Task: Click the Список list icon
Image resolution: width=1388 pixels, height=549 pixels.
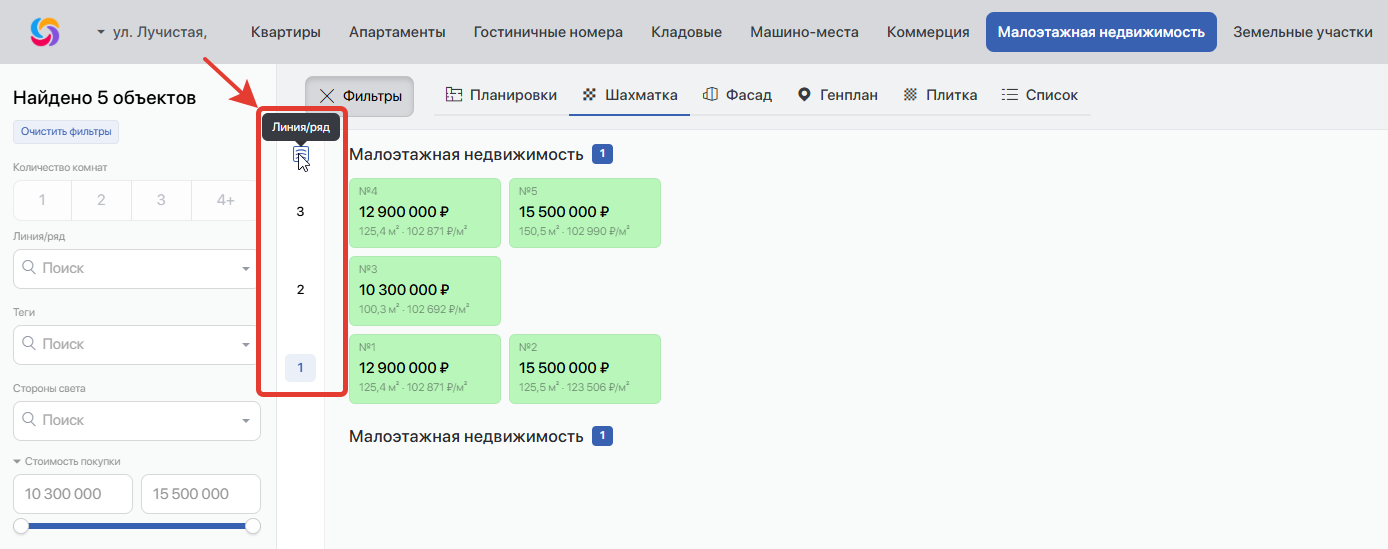Action: click(1010, 95)
